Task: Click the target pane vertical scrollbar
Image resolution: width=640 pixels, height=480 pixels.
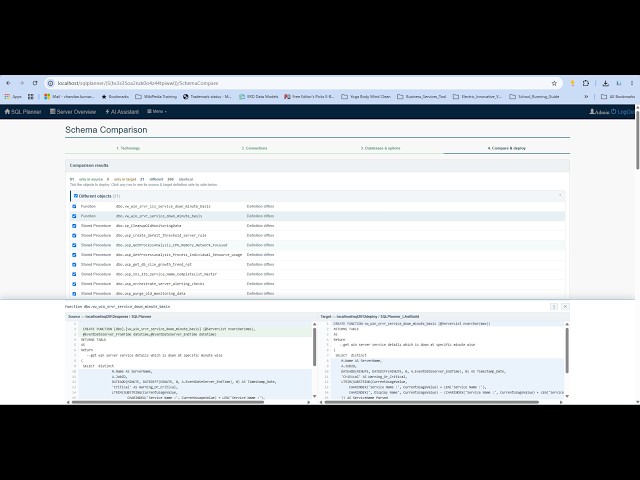Action: [x=567, y=350]
